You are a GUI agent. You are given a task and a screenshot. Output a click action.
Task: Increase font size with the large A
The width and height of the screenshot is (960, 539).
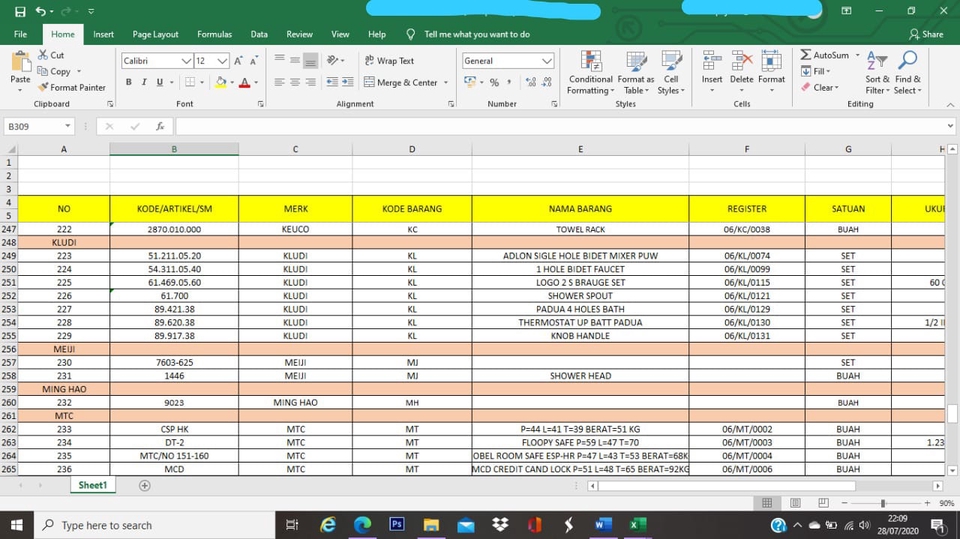[238, 61]
